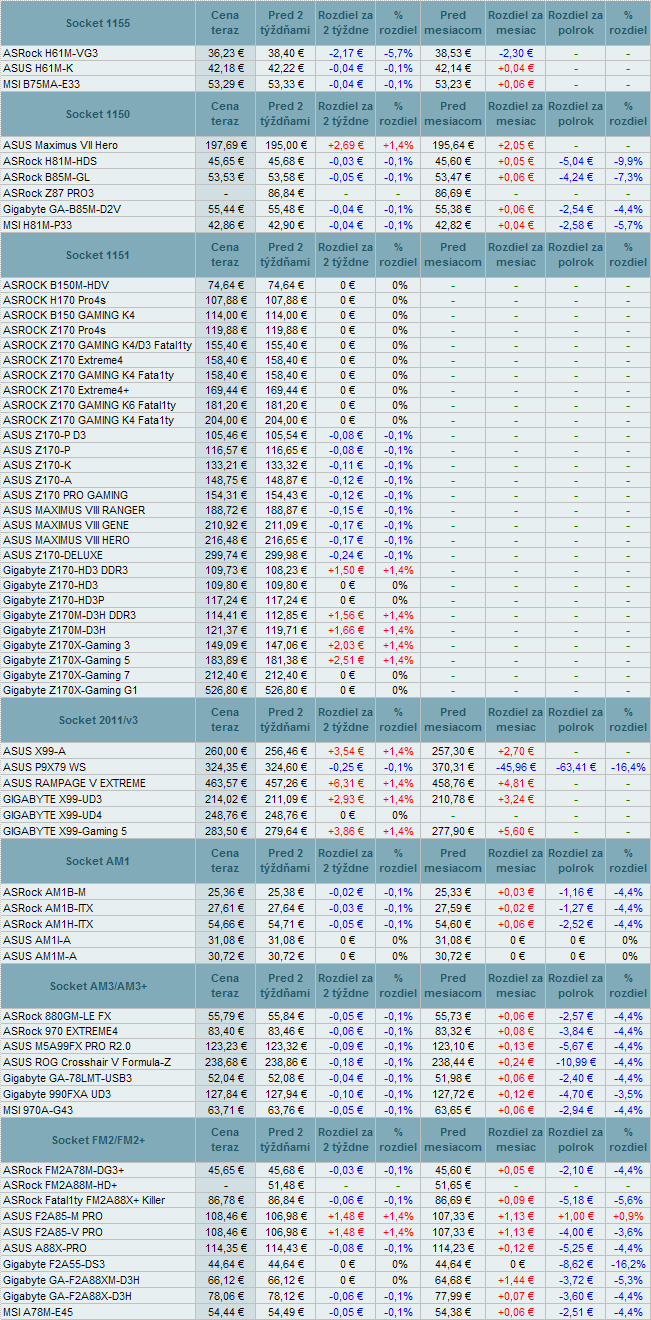Select Gigabyte Z170X-Gaming G1 name

point(70,690)
